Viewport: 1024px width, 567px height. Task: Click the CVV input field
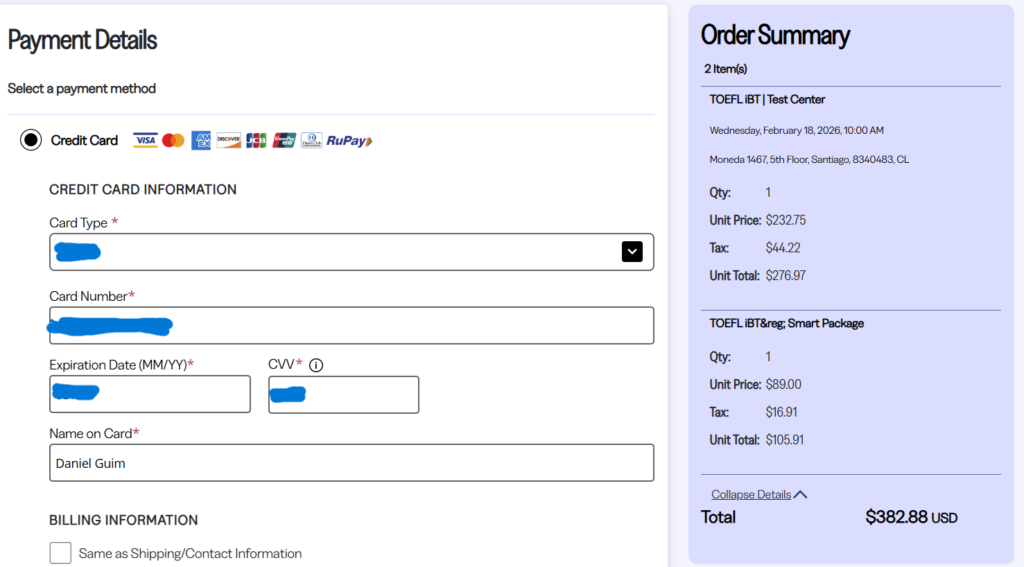tap(344, 395)
